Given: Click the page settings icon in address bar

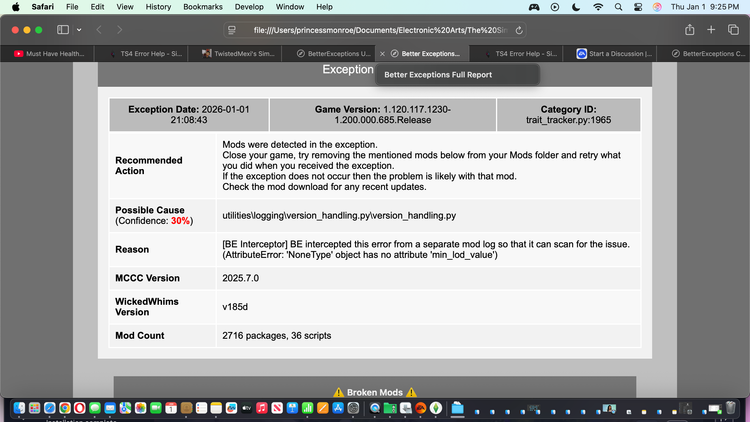Looking at the screenshot, I should 232,30.
